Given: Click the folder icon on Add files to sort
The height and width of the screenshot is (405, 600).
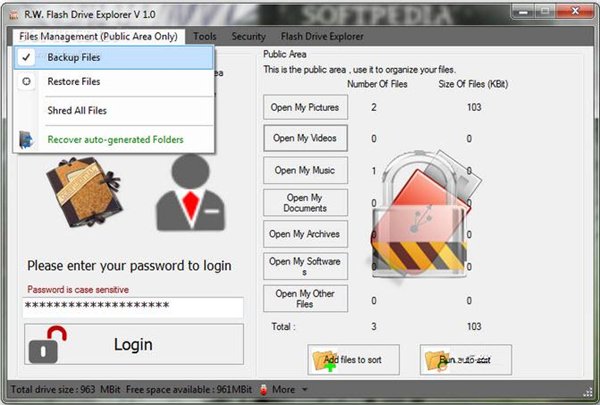Looking at the screenshot, I should pos(324,361).
